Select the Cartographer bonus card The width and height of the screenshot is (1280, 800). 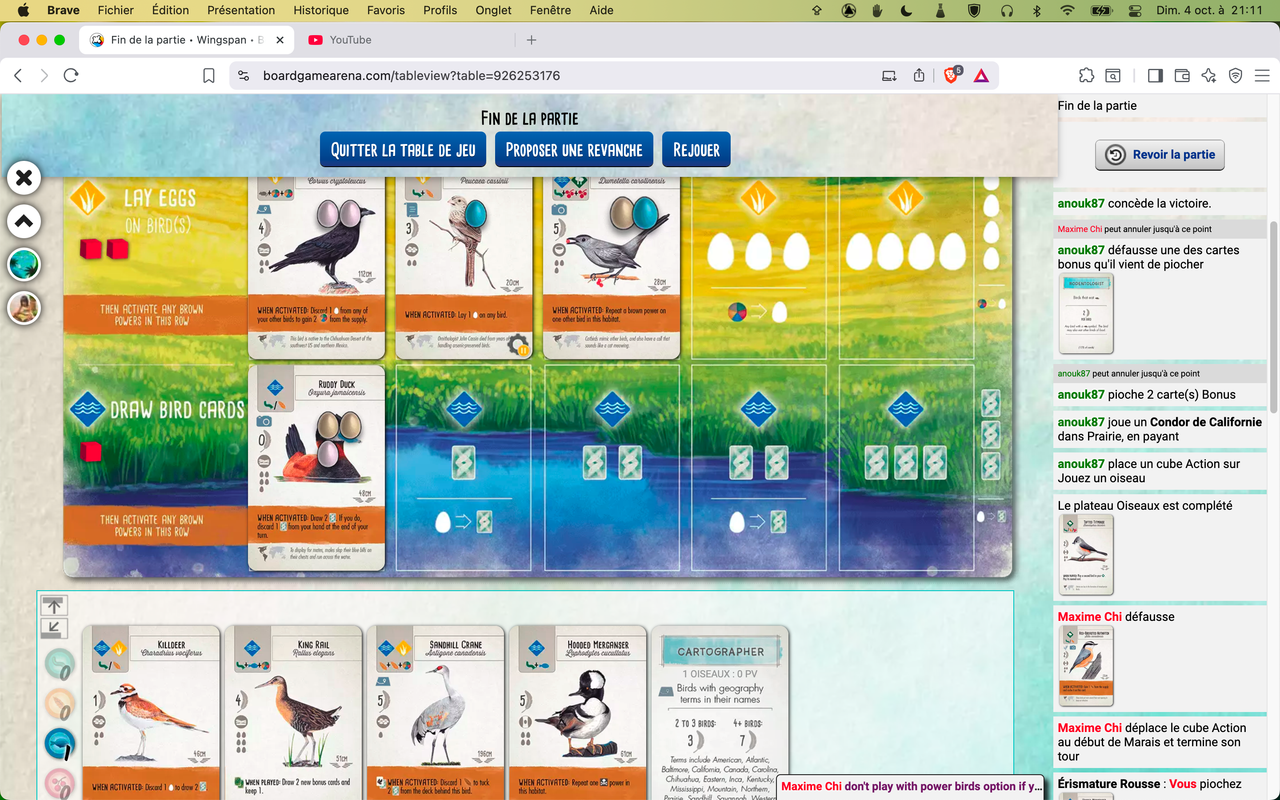click(x=720, y=712)
